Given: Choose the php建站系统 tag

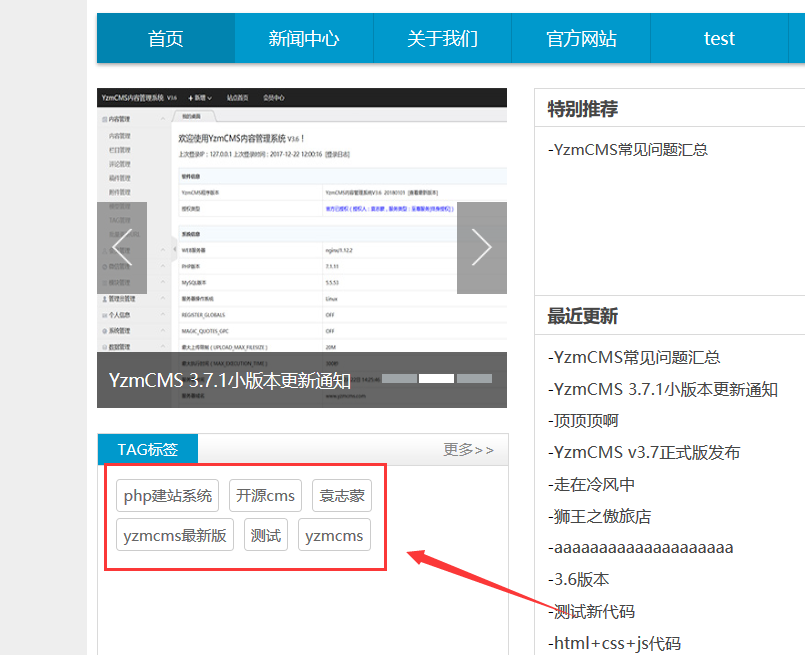Looking at the screenshot, I should [167, 495].
